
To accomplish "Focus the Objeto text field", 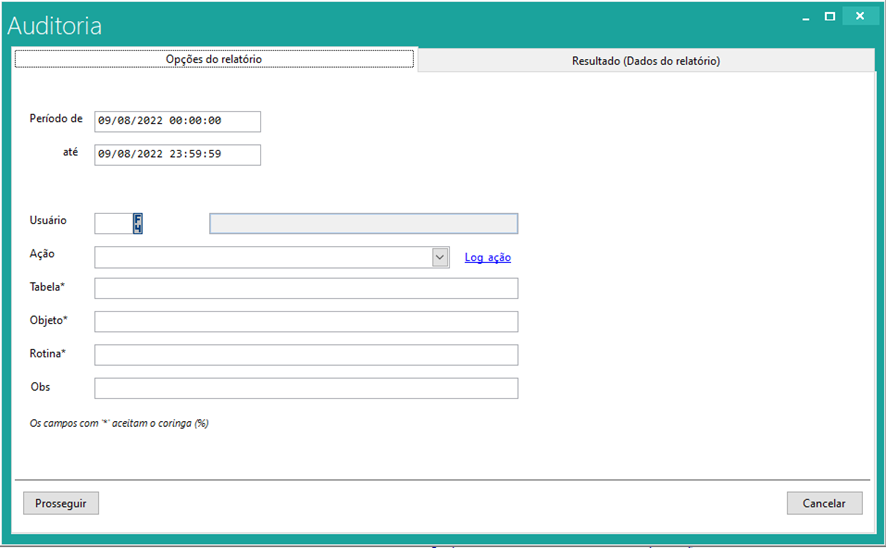I will (x=306, y=322).
